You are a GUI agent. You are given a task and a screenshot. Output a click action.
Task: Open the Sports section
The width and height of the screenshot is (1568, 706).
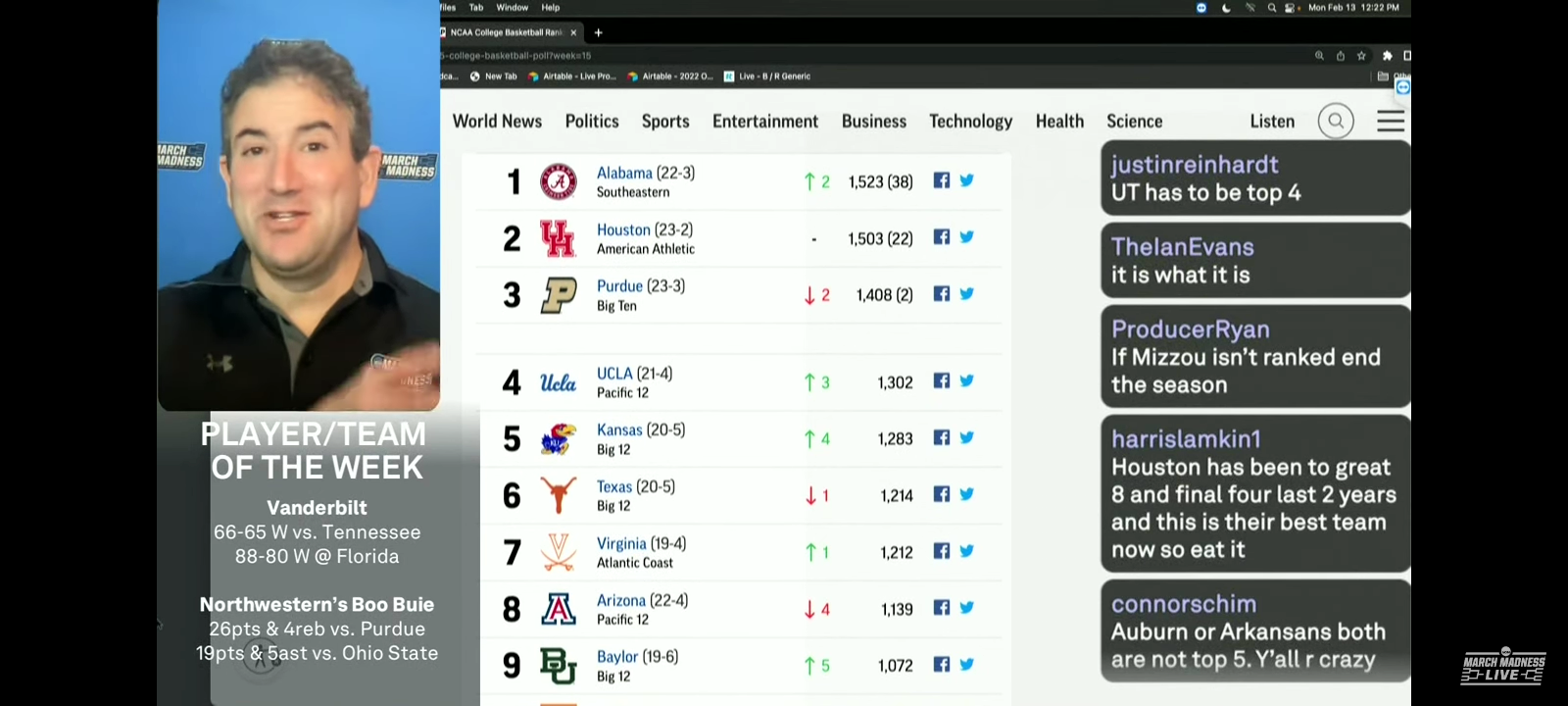[665, 122]
